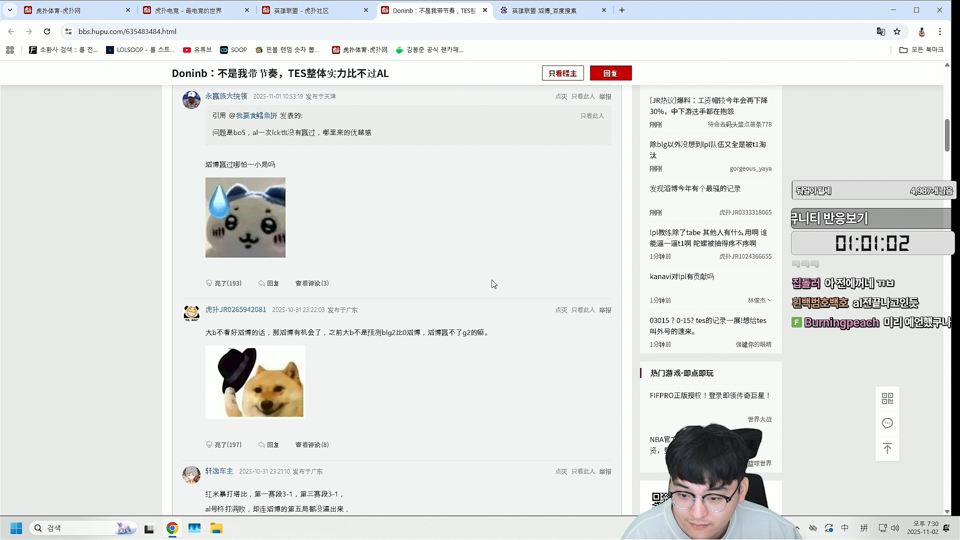Bookmark this page with the star icon
Image resolution: width=960 pixels, height=540 pixels.
(897, 31)
